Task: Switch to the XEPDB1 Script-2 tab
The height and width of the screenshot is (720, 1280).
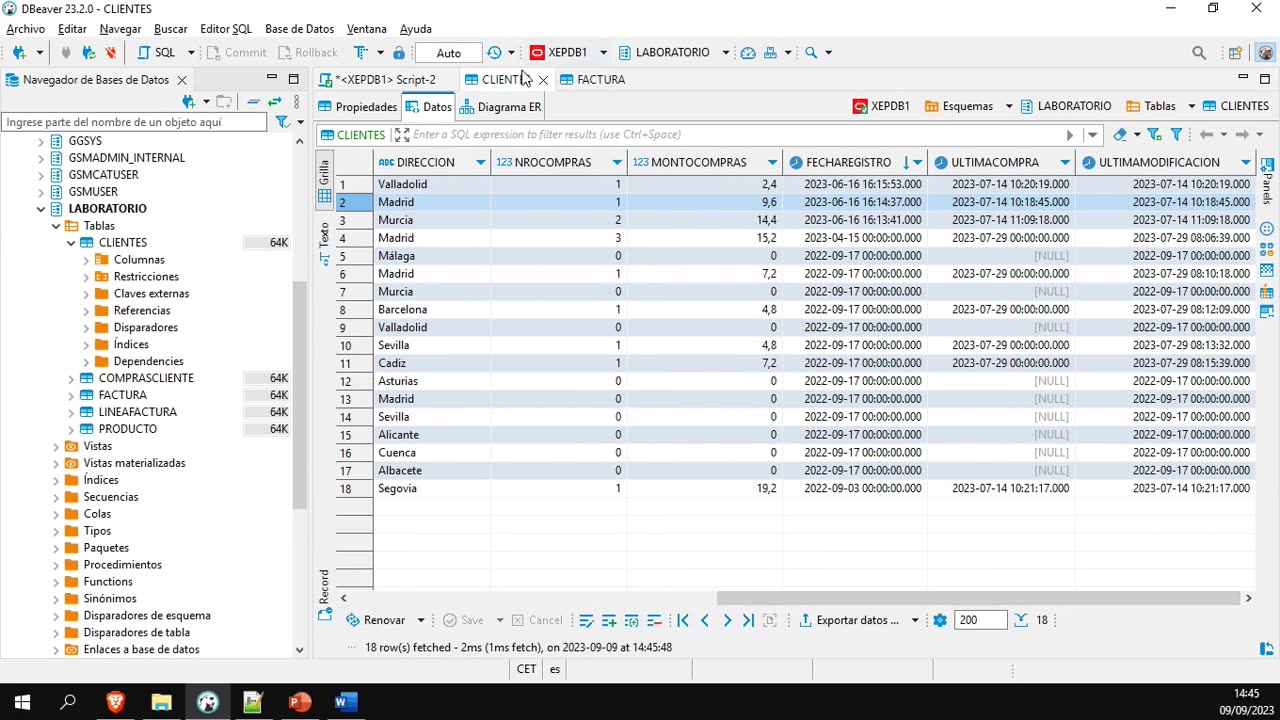Action: (378, 80)
